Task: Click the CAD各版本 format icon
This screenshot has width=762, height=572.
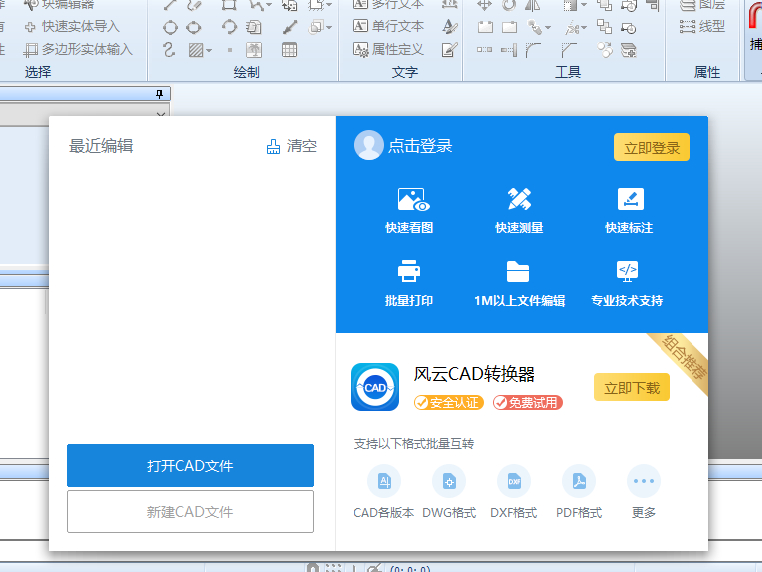Action: (384, 481)
